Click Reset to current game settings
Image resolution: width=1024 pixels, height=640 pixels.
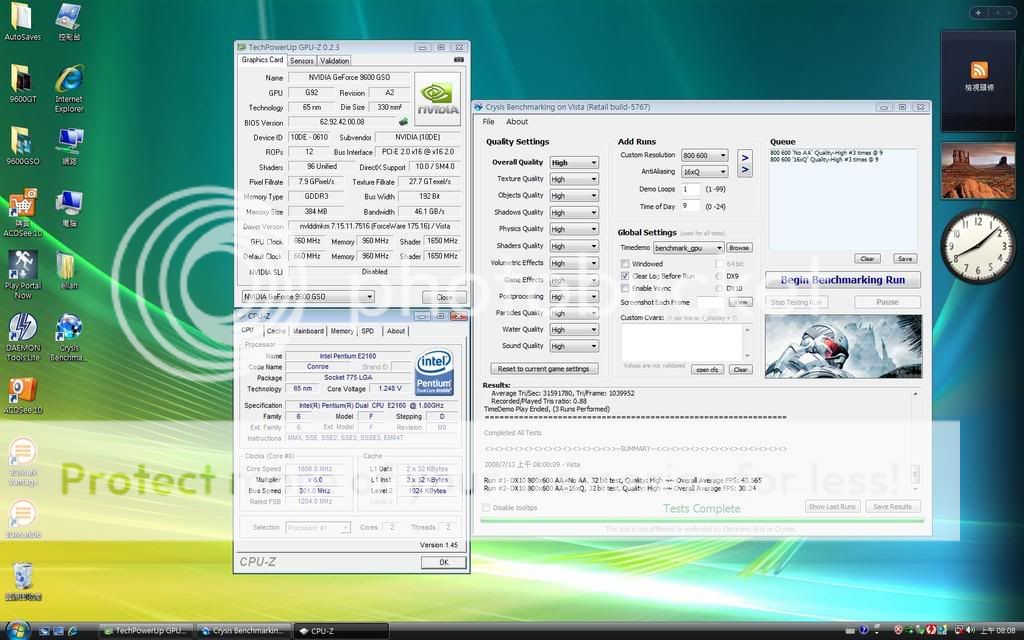click(x=544, y=369)
